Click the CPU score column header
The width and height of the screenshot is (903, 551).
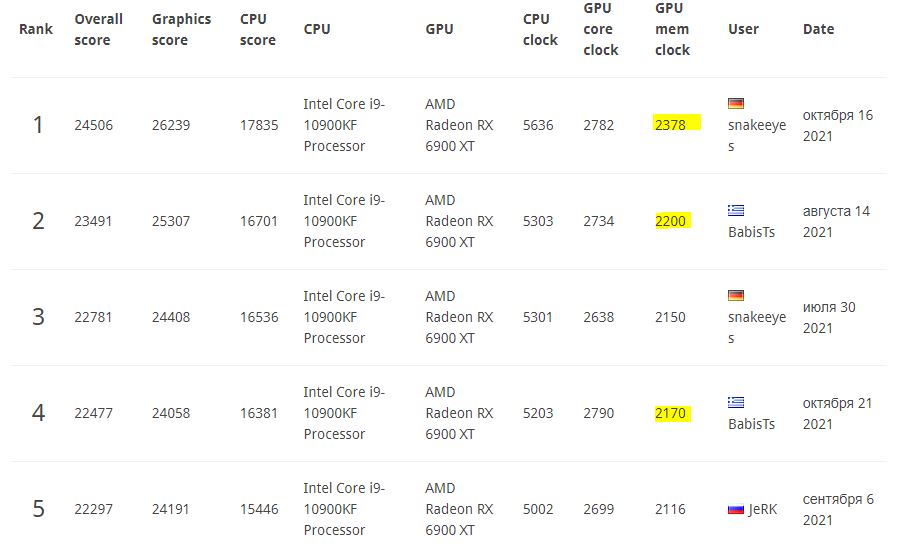(257, 29)
